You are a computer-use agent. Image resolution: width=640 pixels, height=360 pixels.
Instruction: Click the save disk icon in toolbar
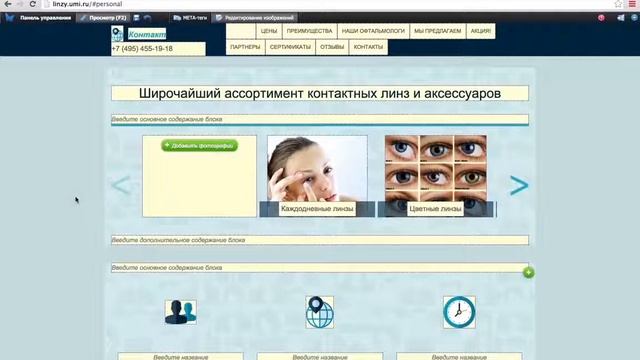pyautogui.click(x=136, y=18)
